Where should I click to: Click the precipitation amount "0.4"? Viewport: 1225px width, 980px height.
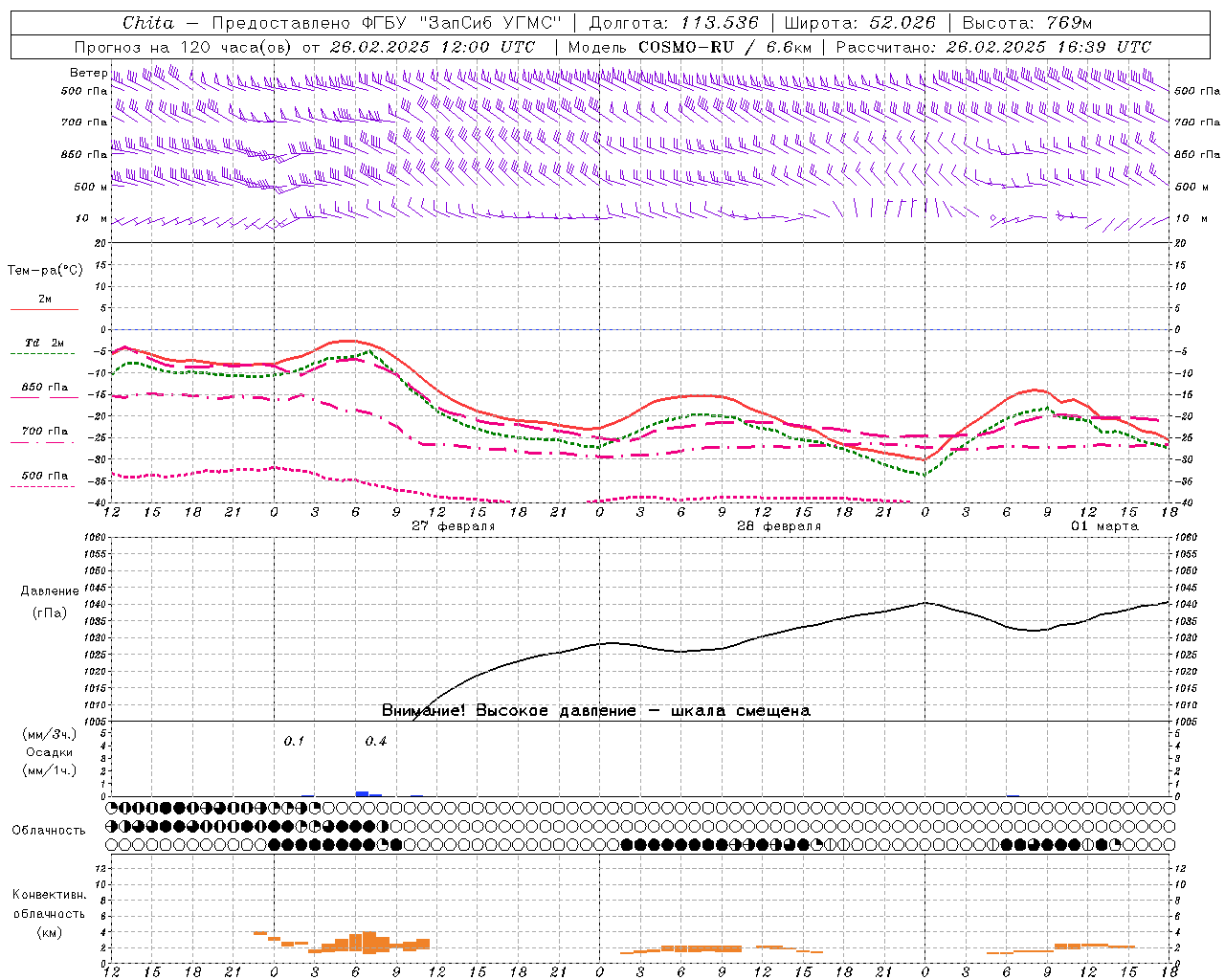(x=376, y=741)
